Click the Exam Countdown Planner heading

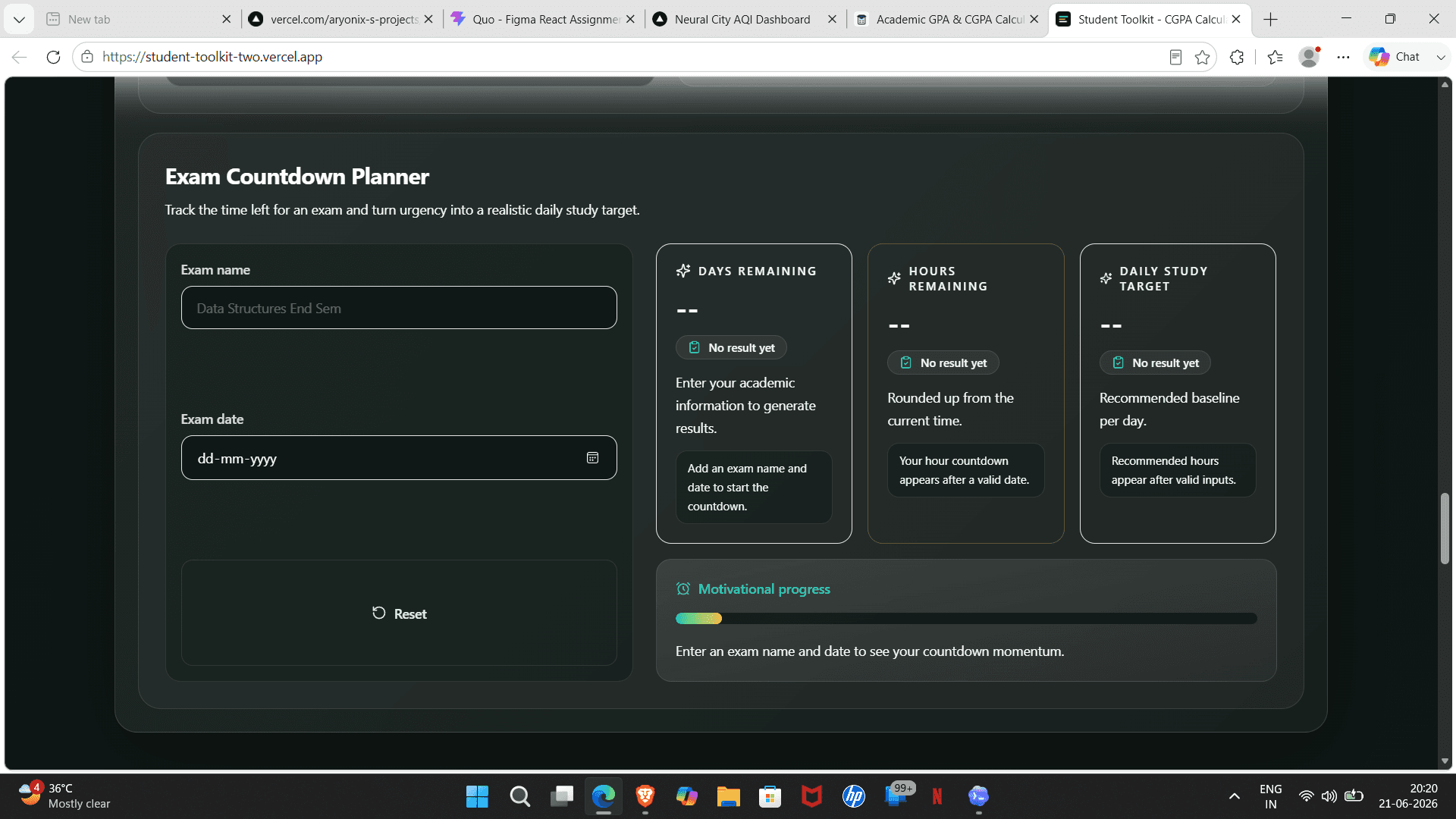point(297,177)
